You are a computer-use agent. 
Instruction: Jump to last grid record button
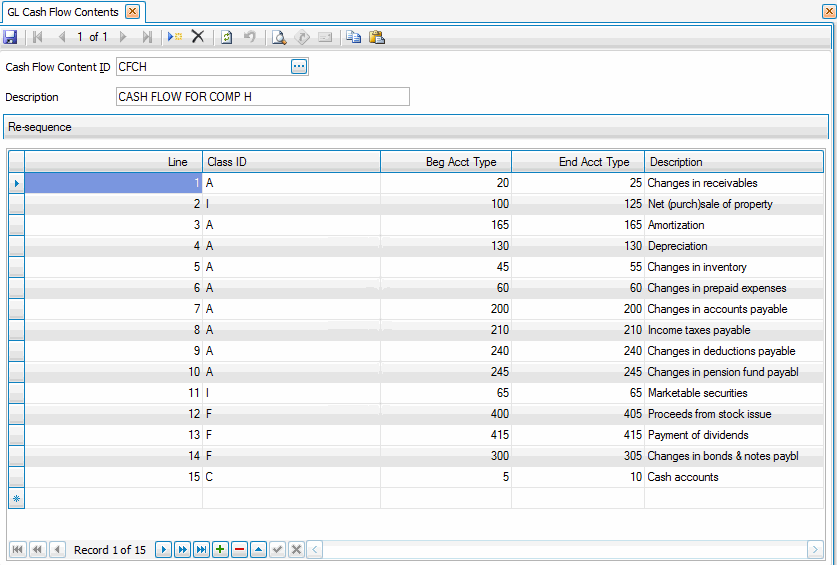(x=201, y=550)
